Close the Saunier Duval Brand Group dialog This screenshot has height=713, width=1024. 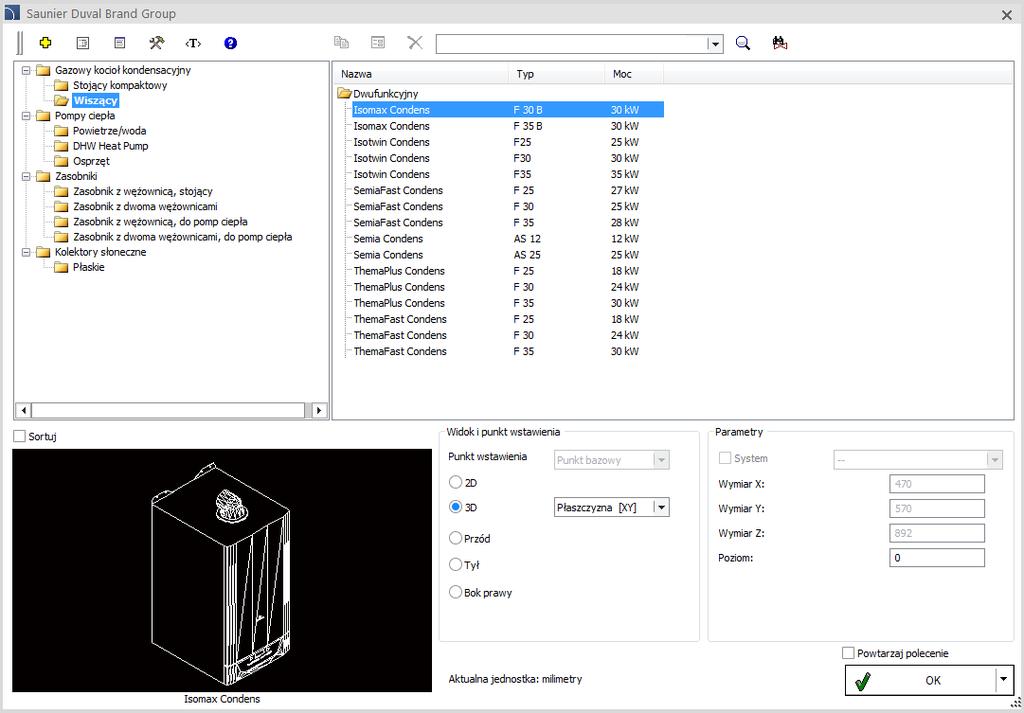[x=1007, y=14]
